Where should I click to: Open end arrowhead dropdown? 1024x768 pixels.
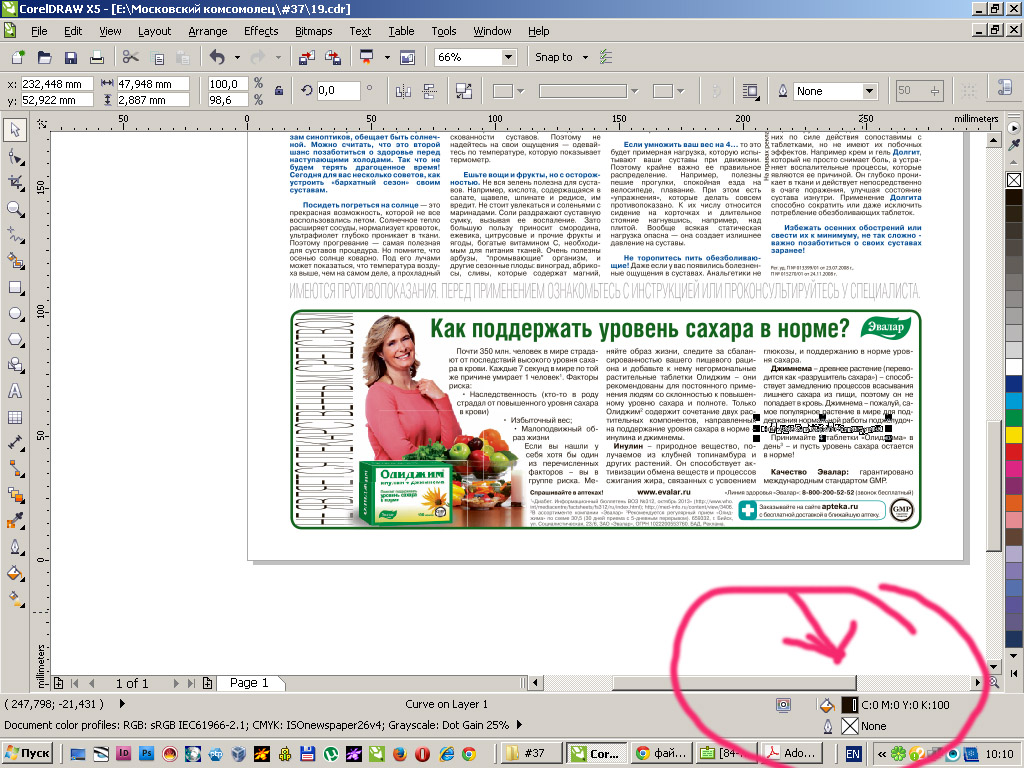[x=680, y=91]
